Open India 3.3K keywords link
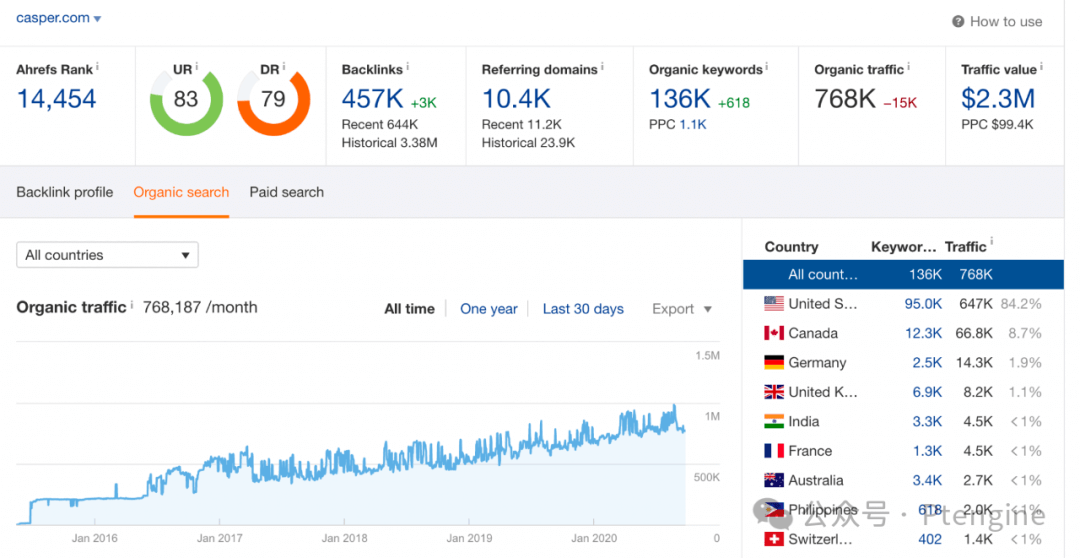The height and width of the screenshot is (558, 1080). pyautogui.click(x=927, y=422)
